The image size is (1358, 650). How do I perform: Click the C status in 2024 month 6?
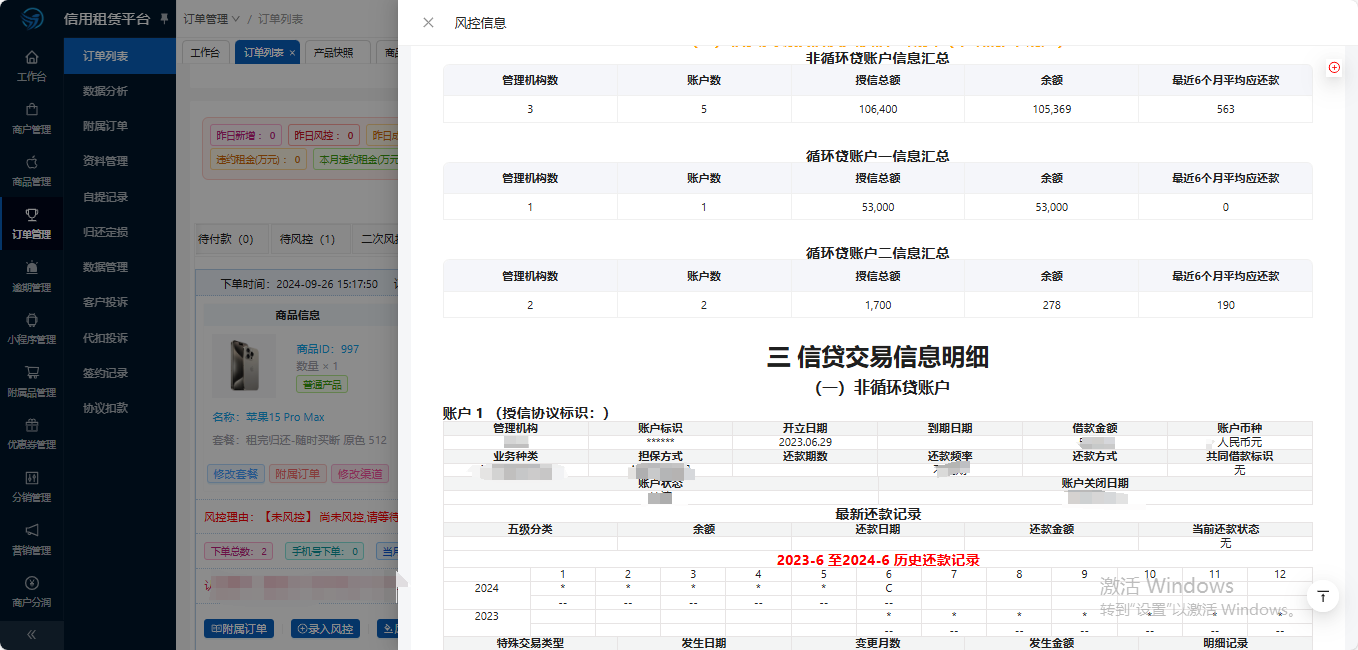click(x=889, y=588)
